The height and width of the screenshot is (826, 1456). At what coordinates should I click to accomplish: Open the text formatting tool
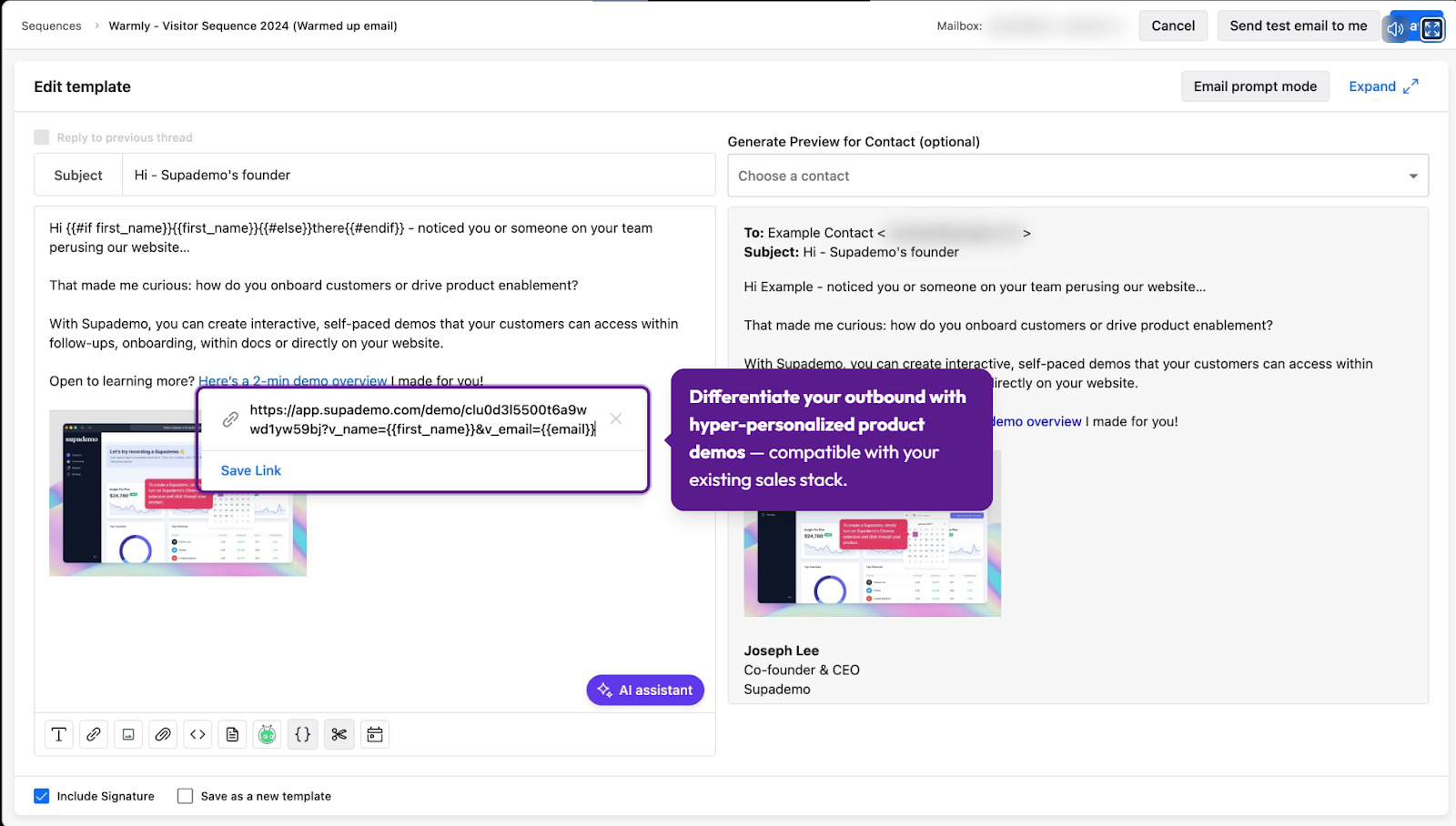[x=59, y=734]
